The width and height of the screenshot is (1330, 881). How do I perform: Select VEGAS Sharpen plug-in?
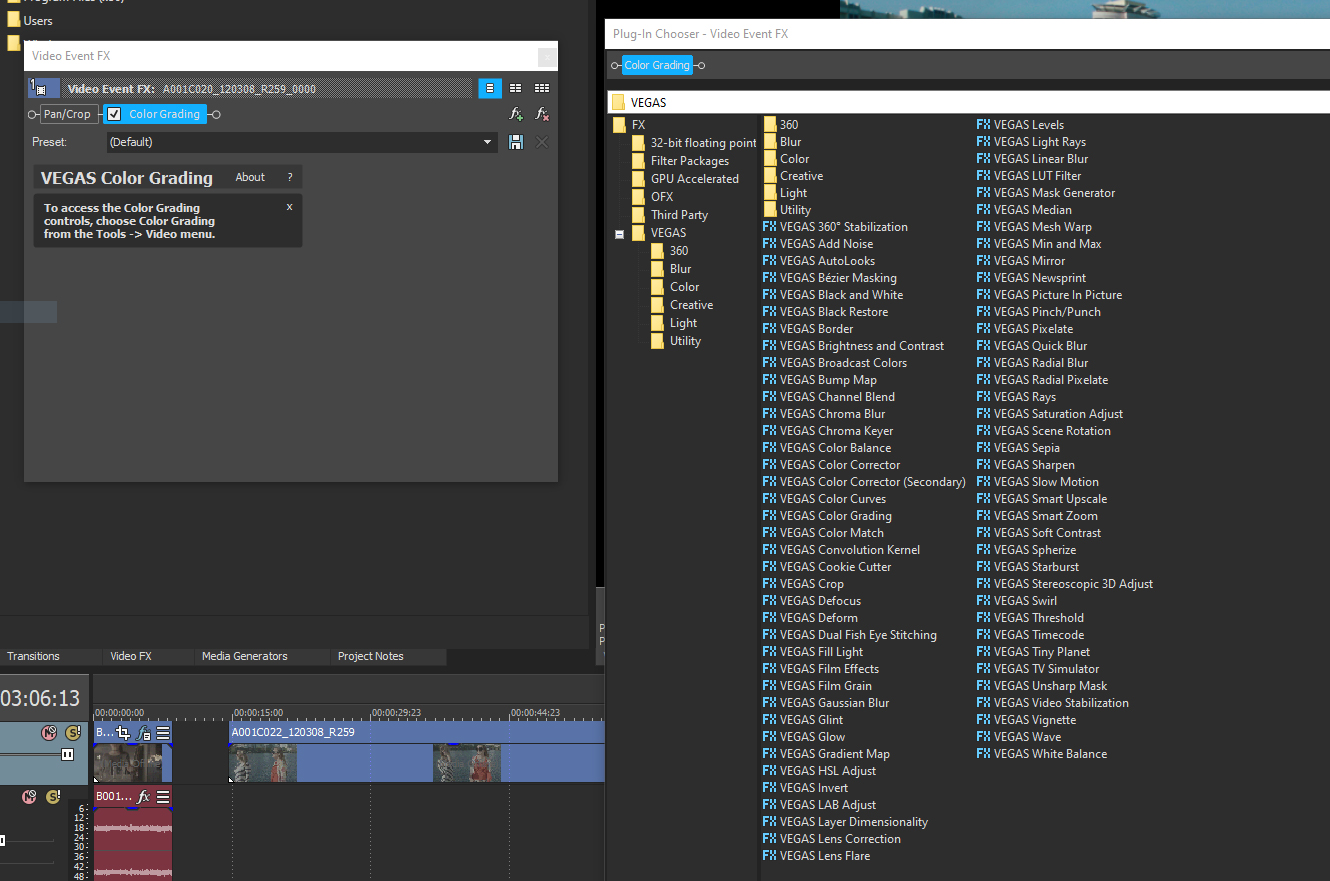pyautogui.click(x=1026, y=464)
